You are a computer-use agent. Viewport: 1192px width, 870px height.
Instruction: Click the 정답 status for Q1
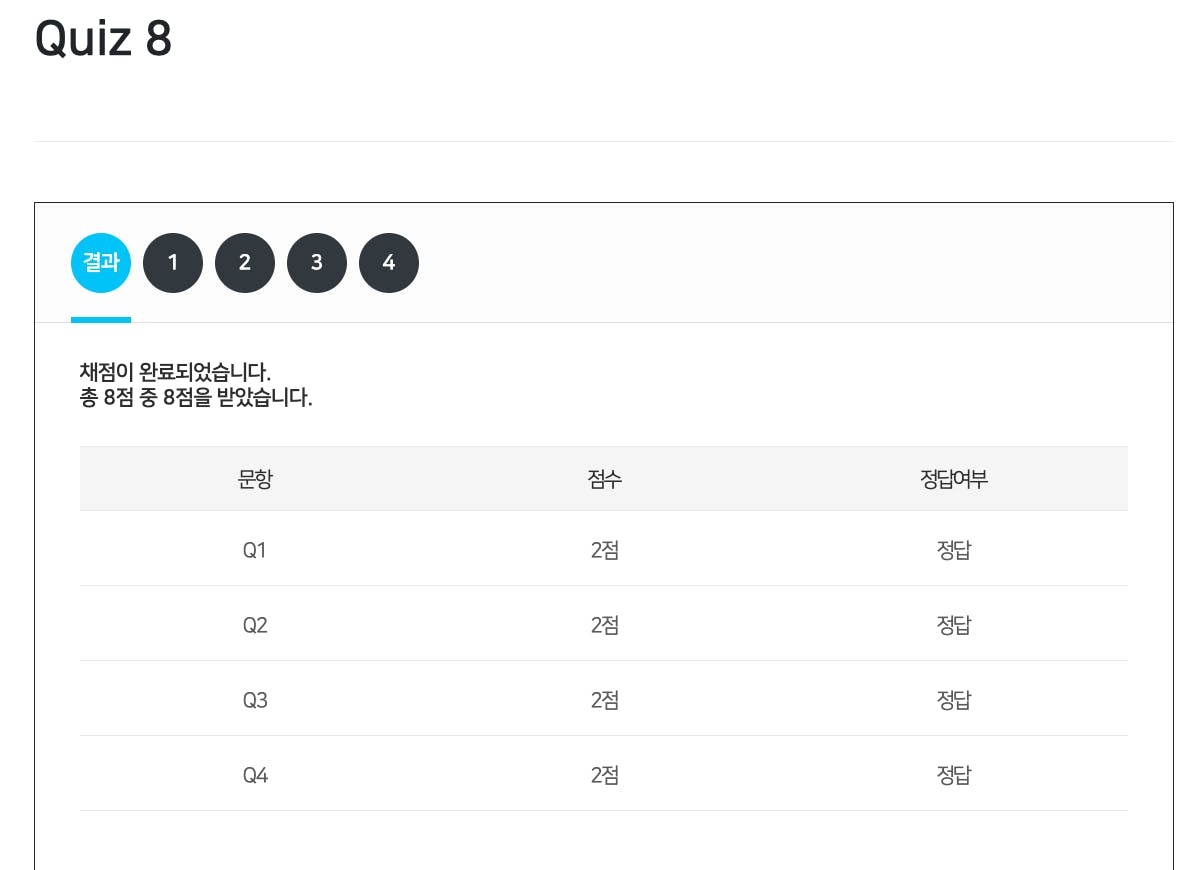tap(954, 550)
